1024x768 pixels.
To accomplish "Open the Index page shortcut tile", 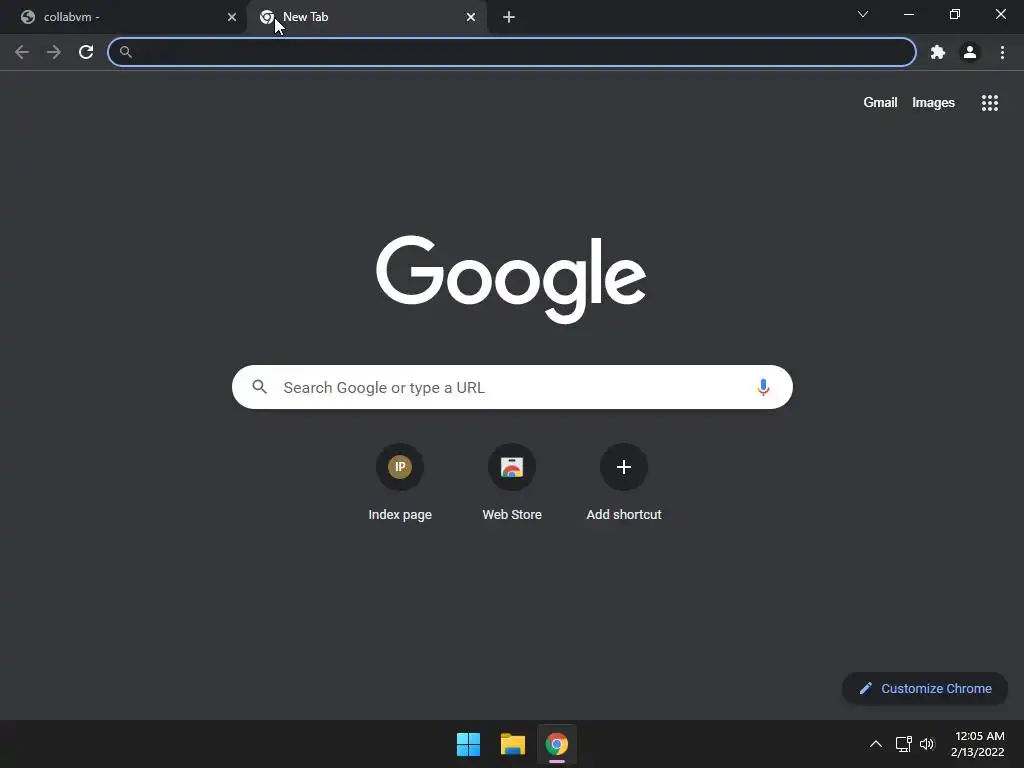I will 400,483.
